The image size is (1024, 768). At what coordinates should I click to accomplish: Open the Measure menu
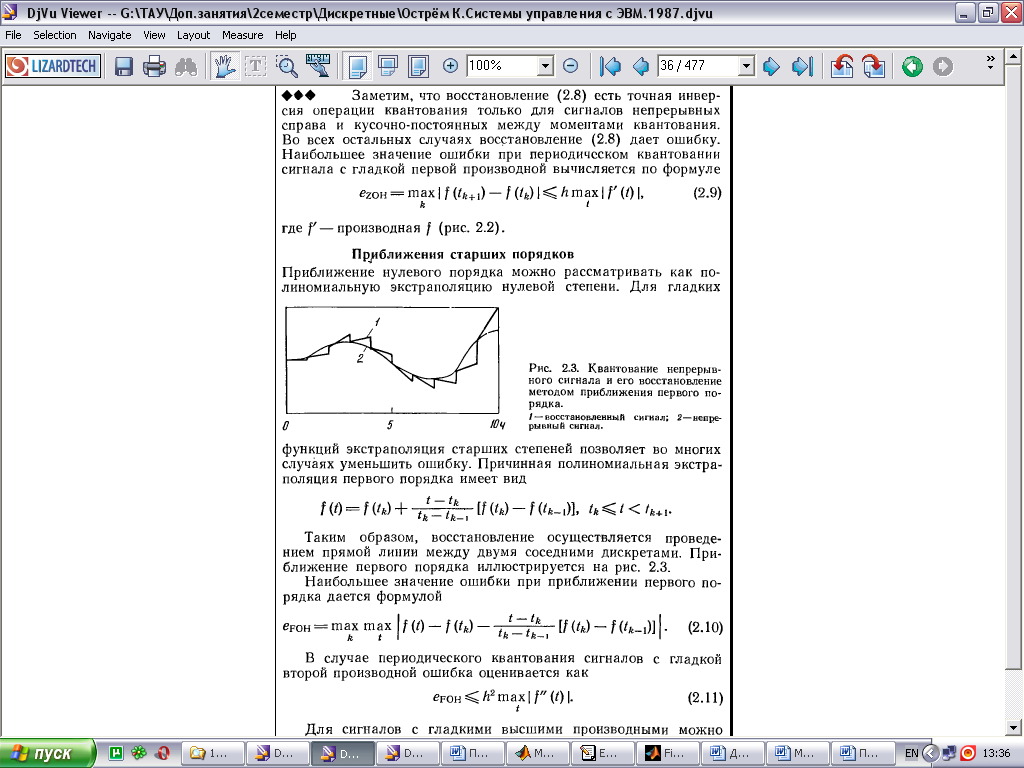point(242,35)
